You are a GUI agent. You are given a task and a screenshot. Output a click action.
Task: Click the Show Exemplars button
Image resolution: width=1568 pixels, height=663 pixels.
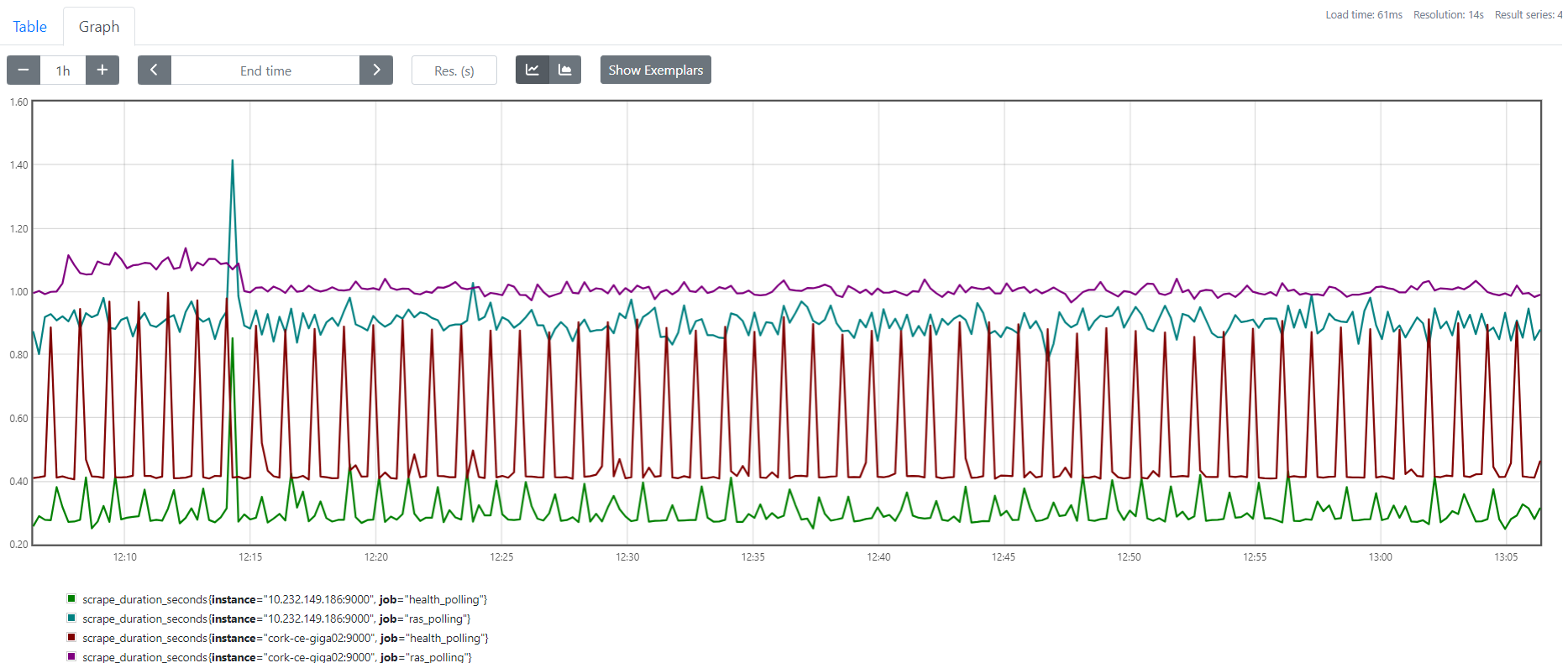click(x=655, y=70)
